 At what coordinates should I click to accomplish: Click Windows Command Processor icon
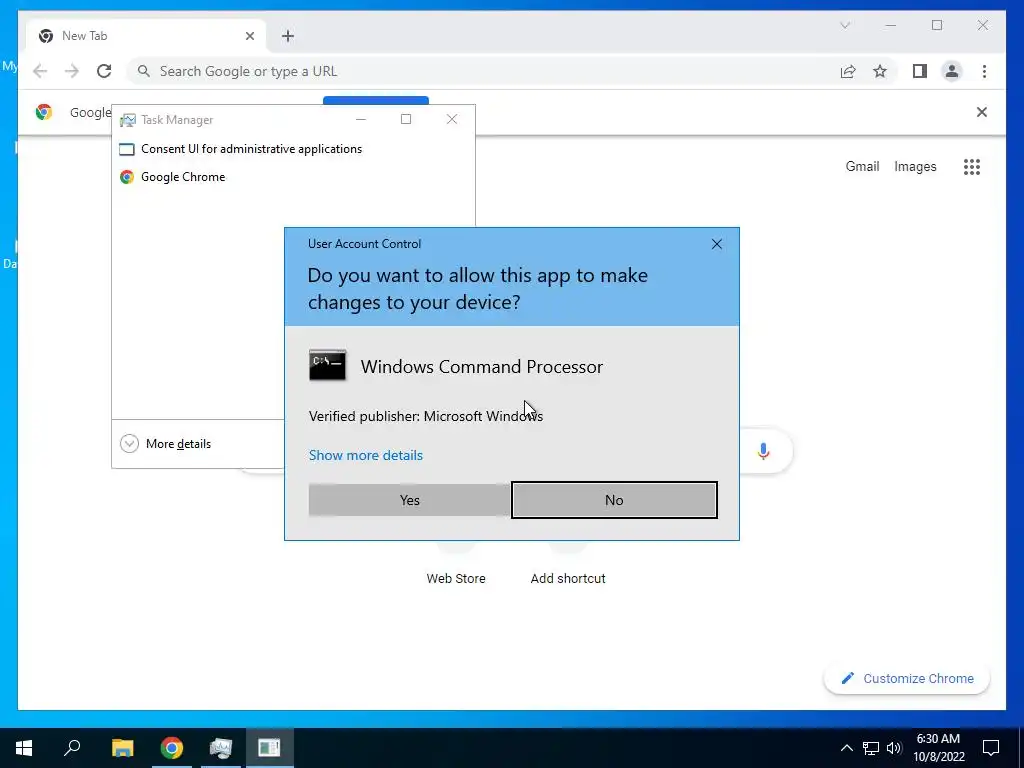[327, 366]
